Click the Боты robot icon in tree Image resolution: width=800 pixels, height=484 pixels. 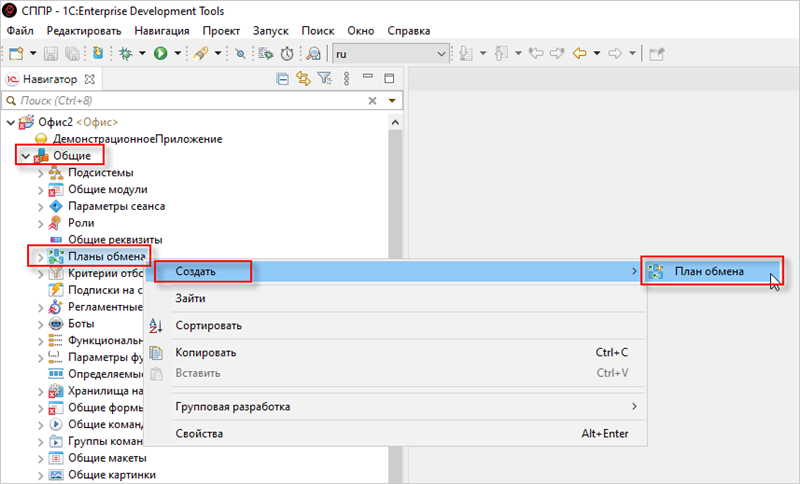click(x=56, y=324)
